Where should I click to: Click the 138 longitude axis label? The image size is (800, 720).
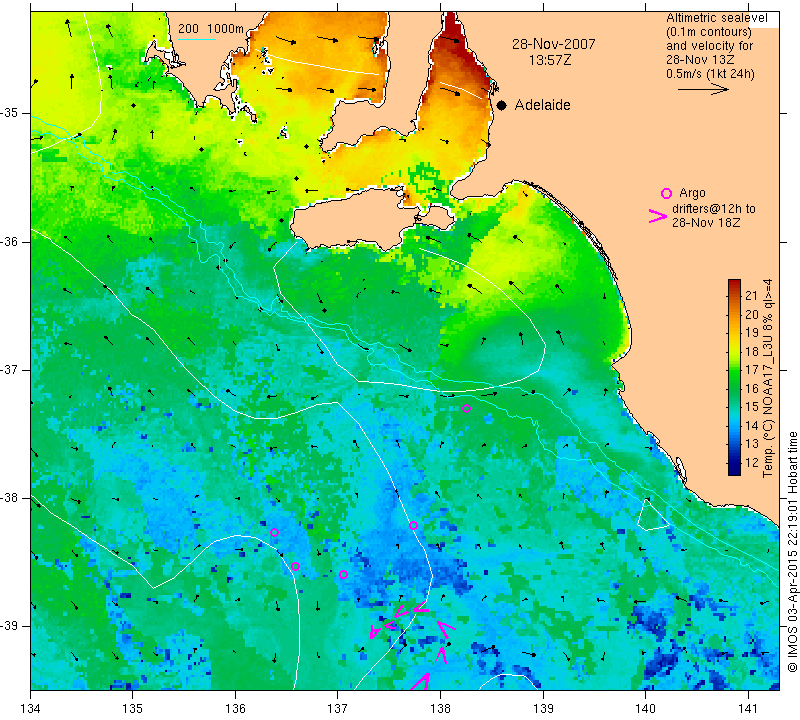pyautogui.click(x=440, y=709)
